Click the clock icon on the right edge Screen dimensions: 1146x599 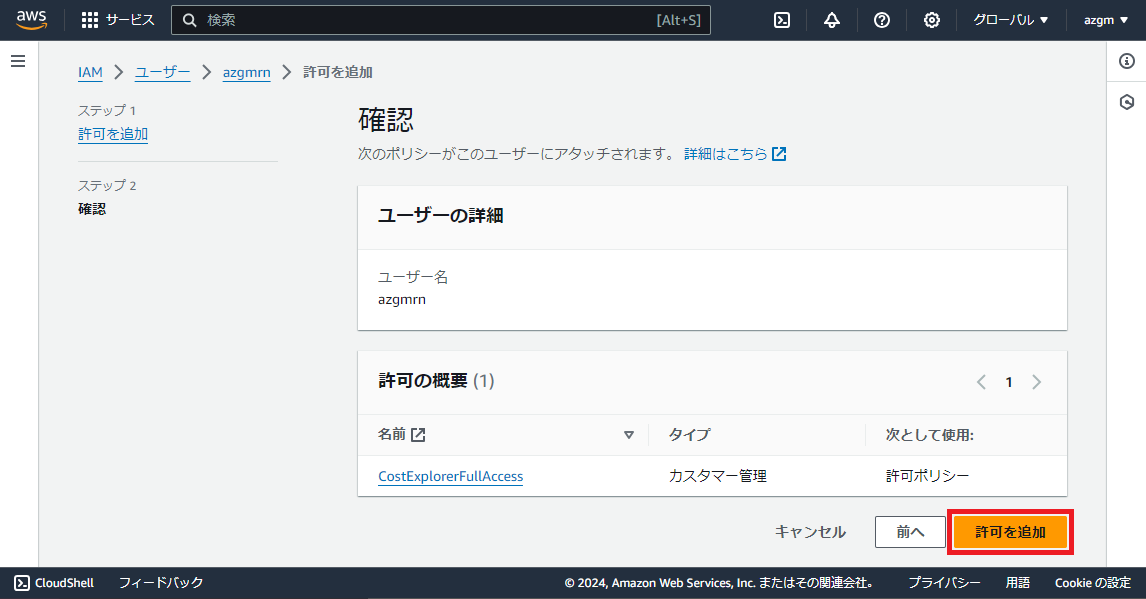pos(1128,101)
